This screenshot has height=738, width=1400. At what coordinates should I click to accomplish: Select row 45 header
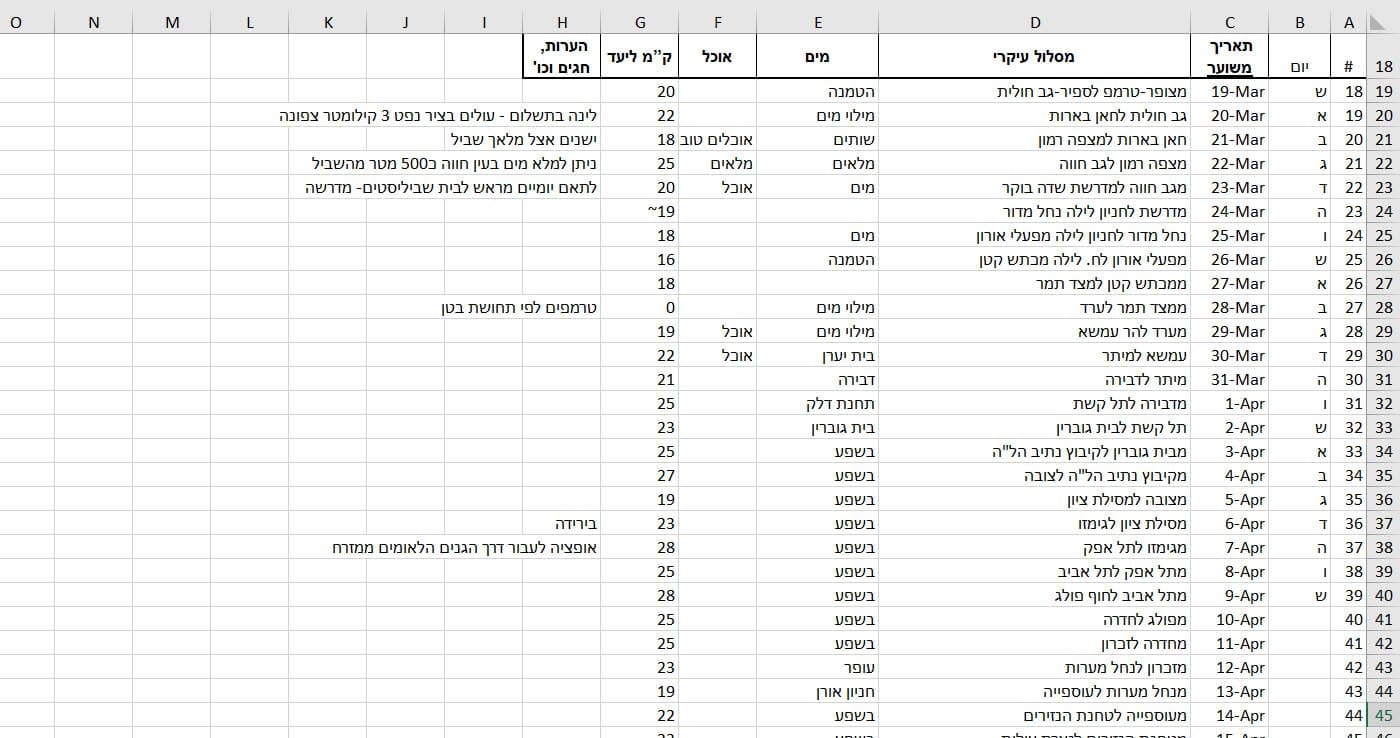pos(1384,715)
